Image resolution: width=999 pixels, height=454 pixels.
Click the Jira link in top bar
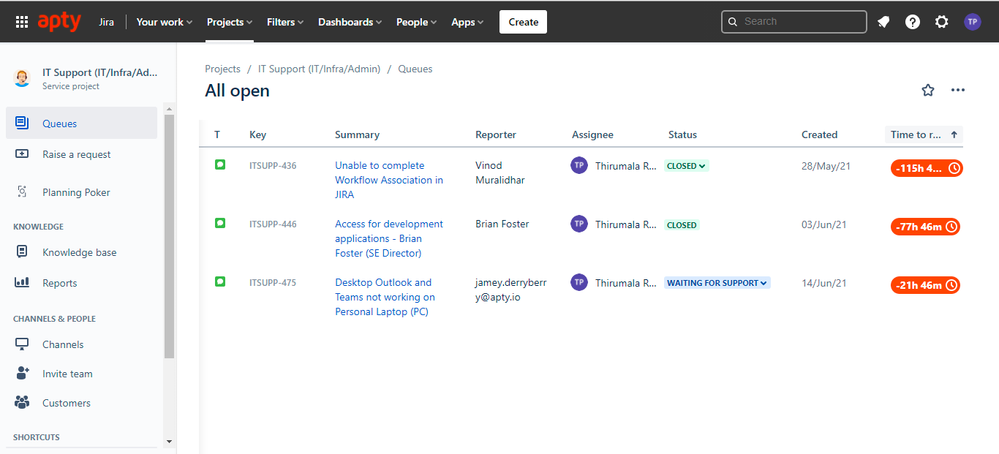106,22
